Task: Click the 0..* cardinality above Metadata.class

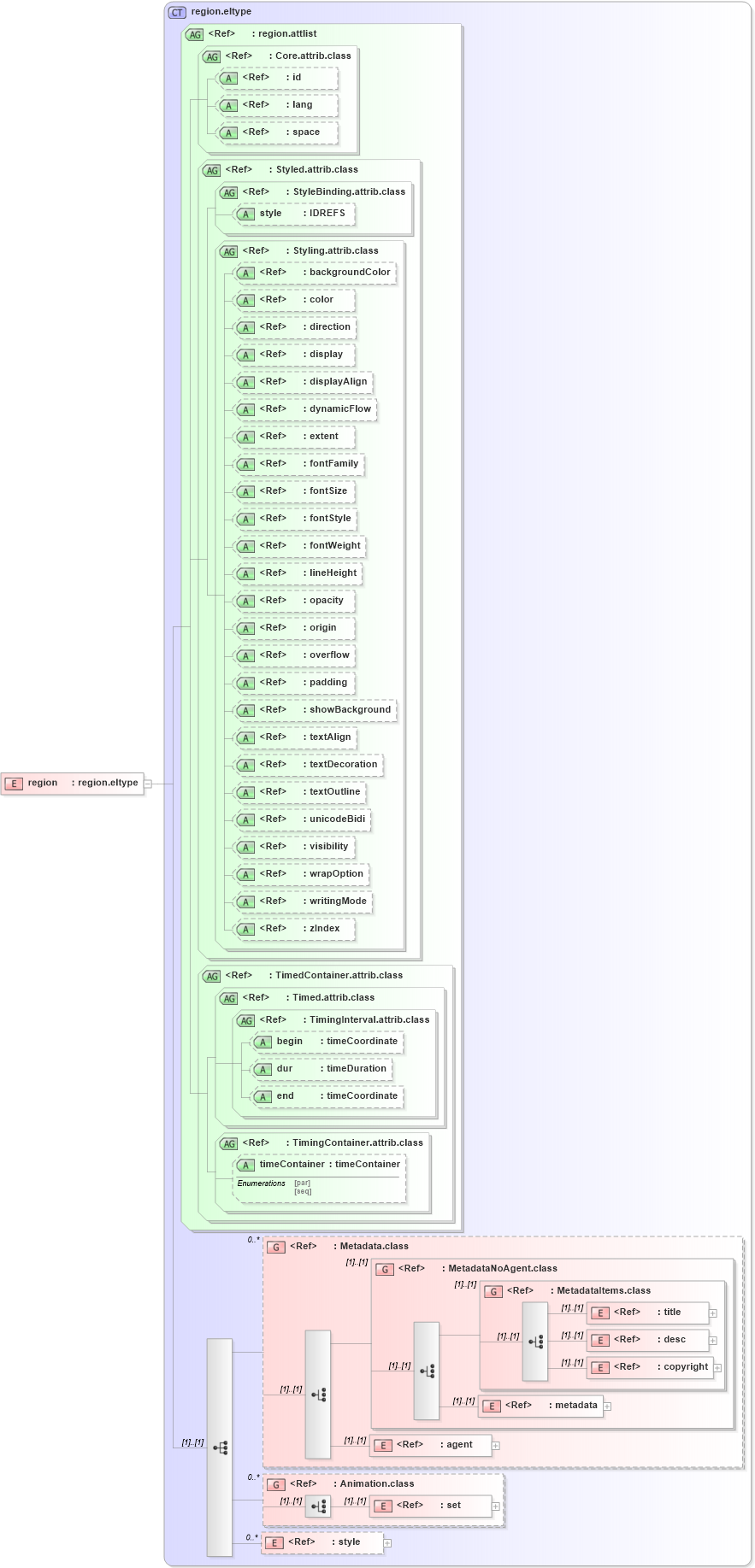Action: (253, 1240)
